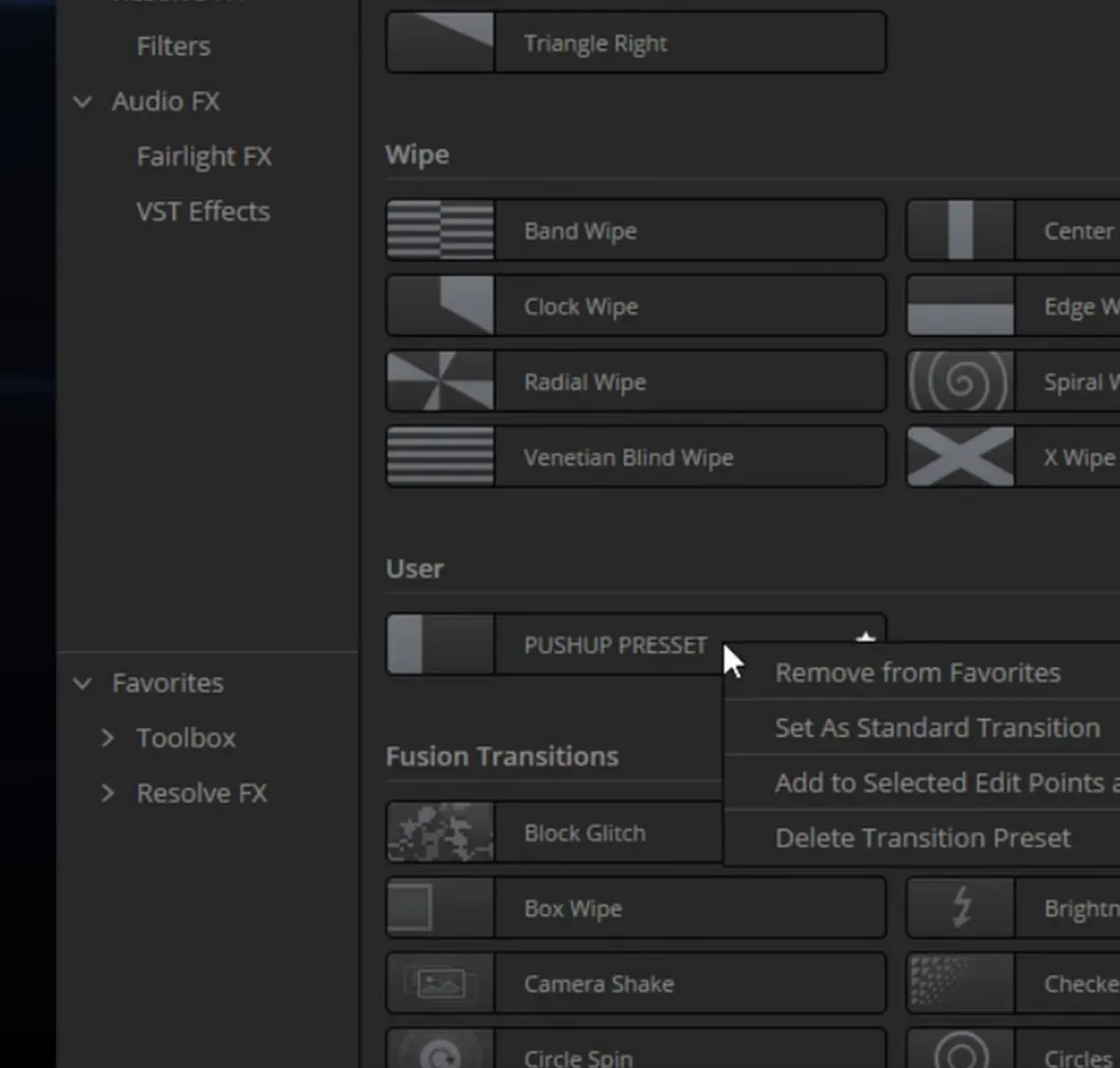Viewport: 1120px width, 1068px height.
Task: Select the Camera Shake transition name
Action: [599, 984]
